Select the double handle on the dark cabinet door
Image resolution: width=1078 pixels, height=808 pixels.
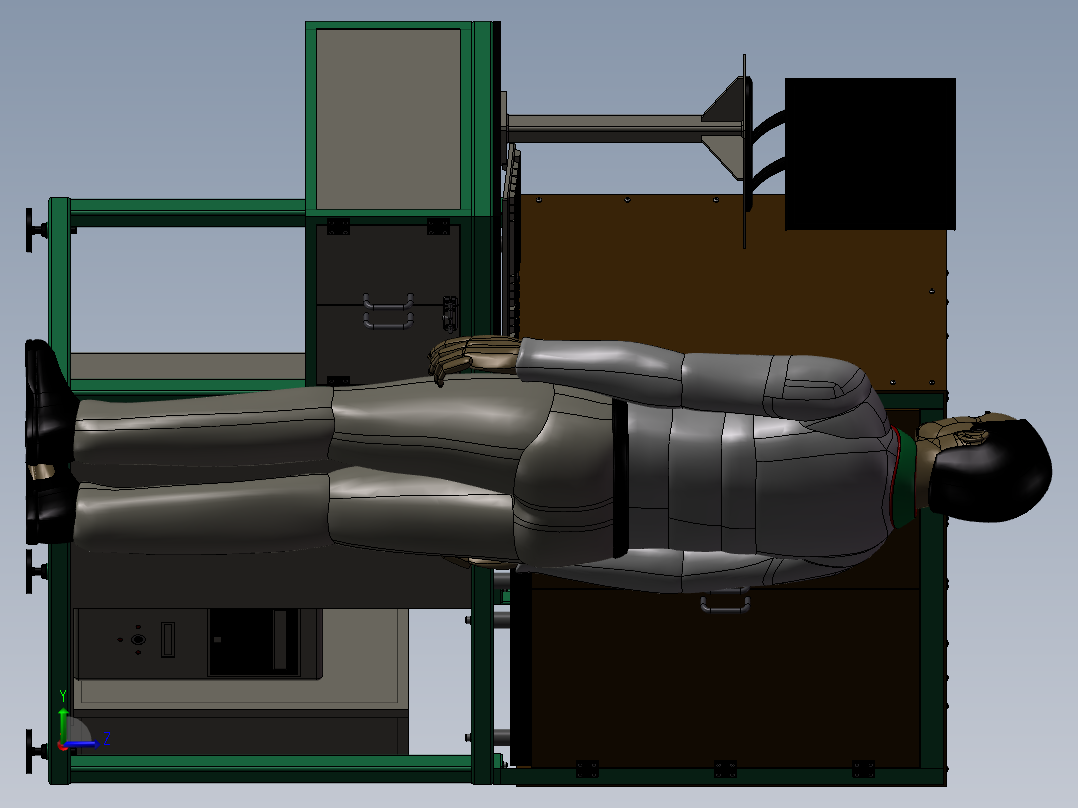point(388,312)
